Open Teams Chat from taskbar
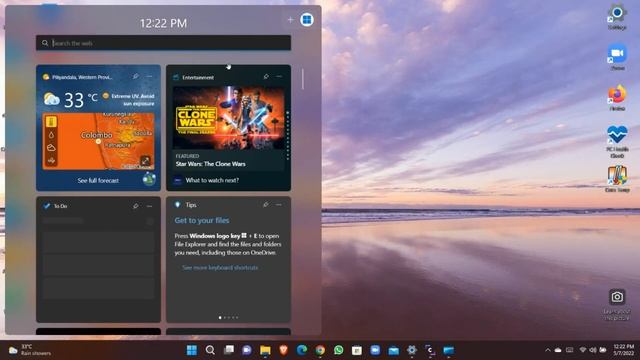The height and width of the screenshot is (360, 640). coord(247,350)
